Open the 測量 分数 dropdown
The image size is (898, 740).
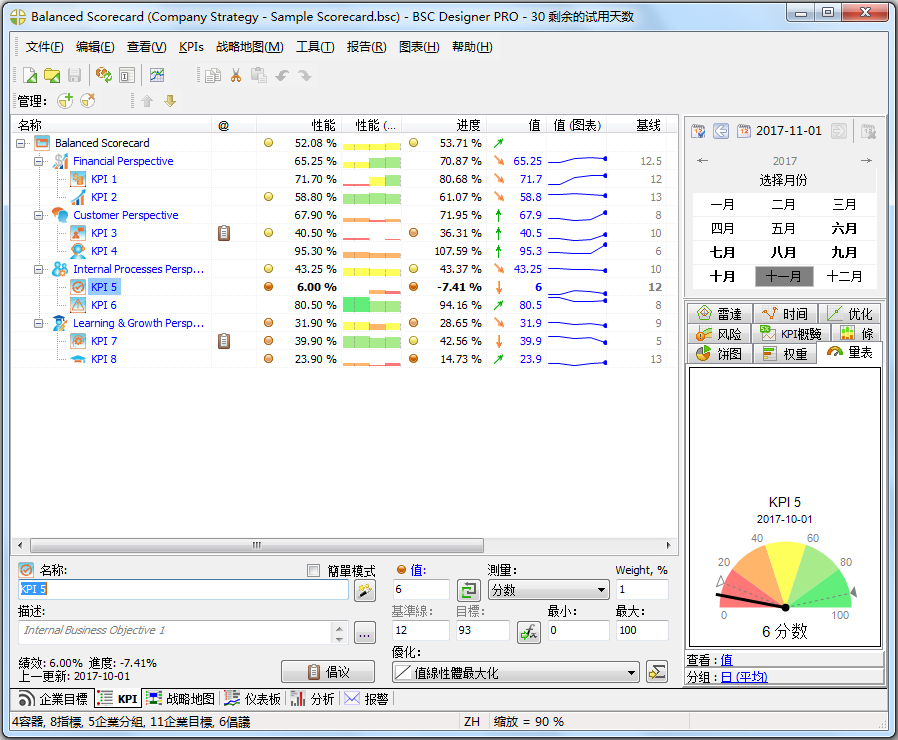[548, 590]
